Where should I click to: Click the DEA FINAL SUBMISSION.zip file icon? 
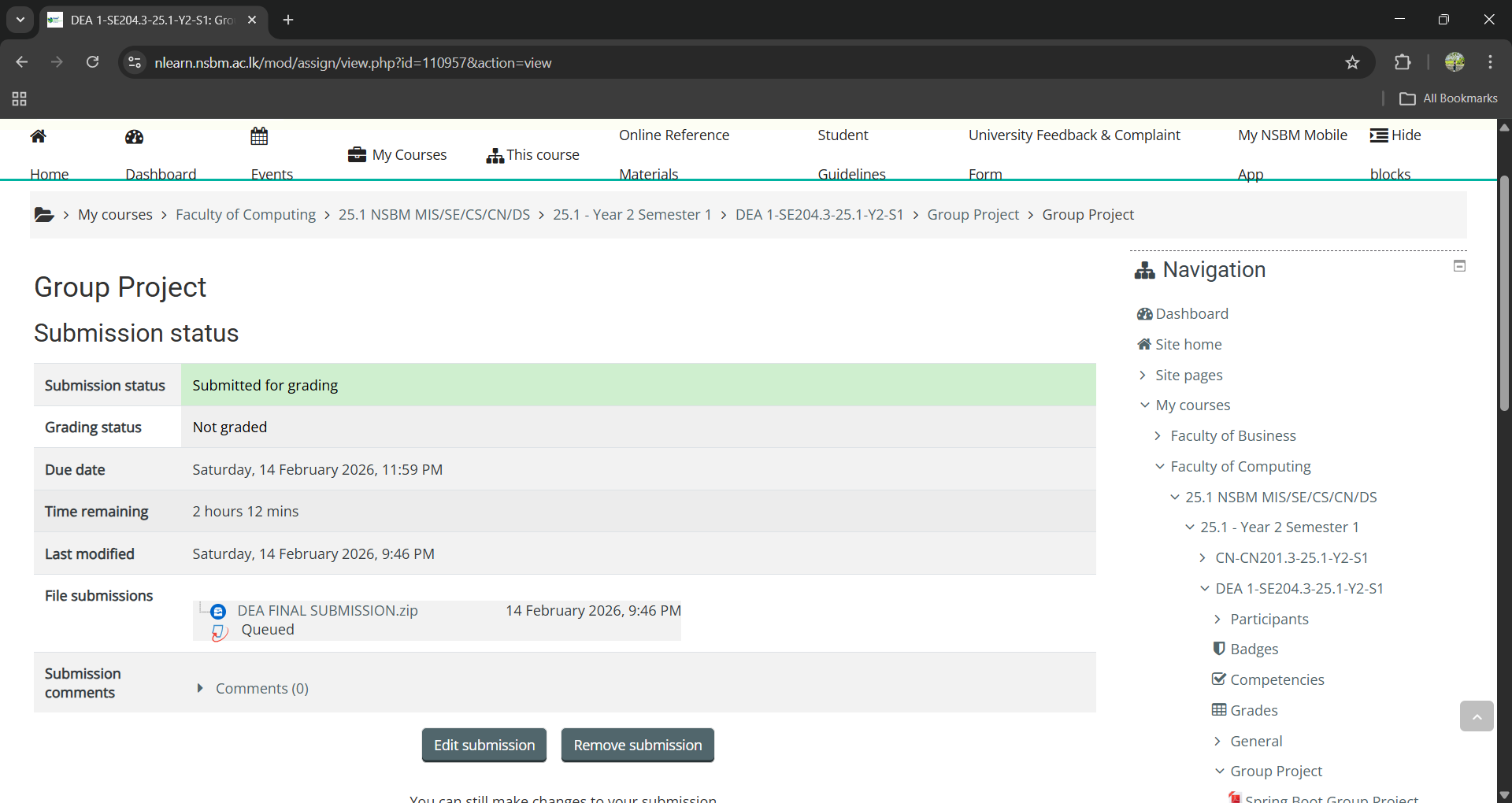[218, 612]
